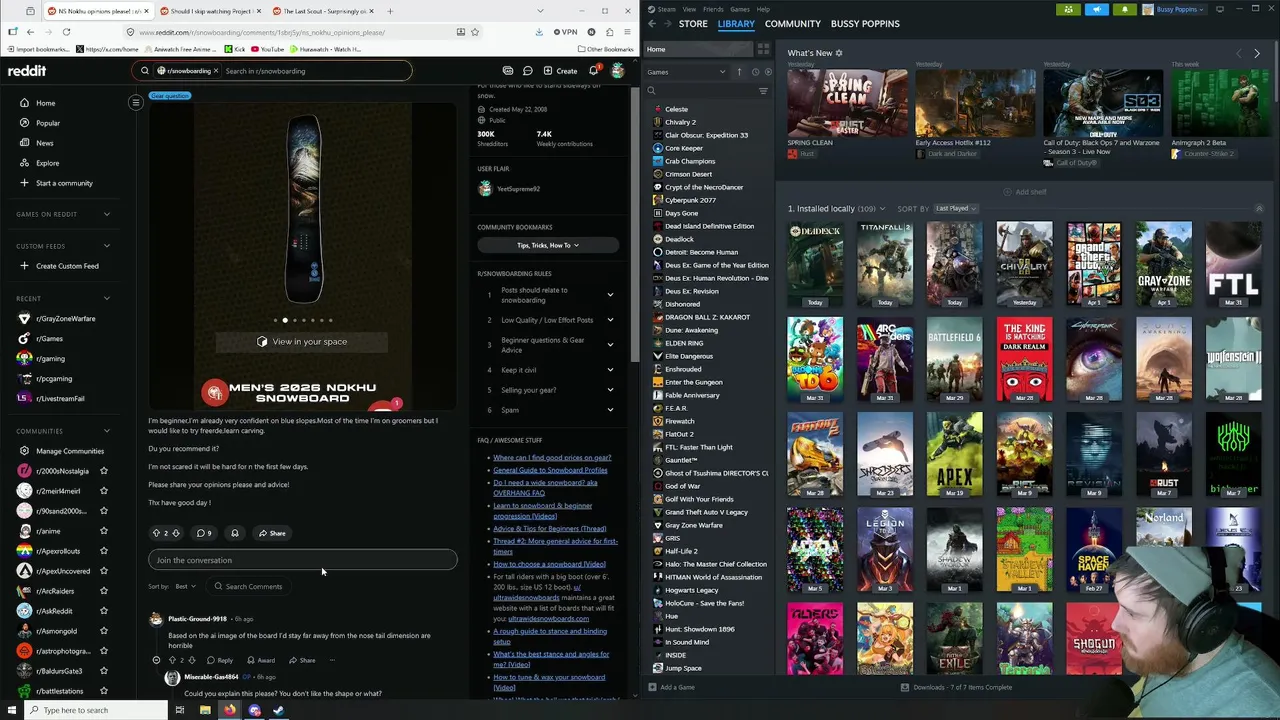Toggle favorite star for r/AskReddit
Screen dimensions: 1280x720
(104, 611)
